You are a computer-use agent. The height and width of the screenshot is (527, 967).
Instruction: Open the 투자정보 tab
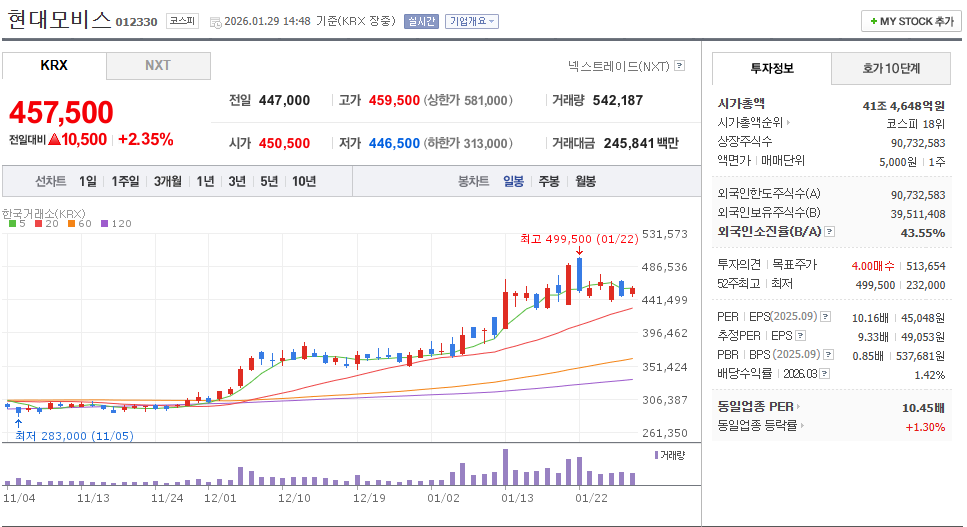(x=772, y=68)
